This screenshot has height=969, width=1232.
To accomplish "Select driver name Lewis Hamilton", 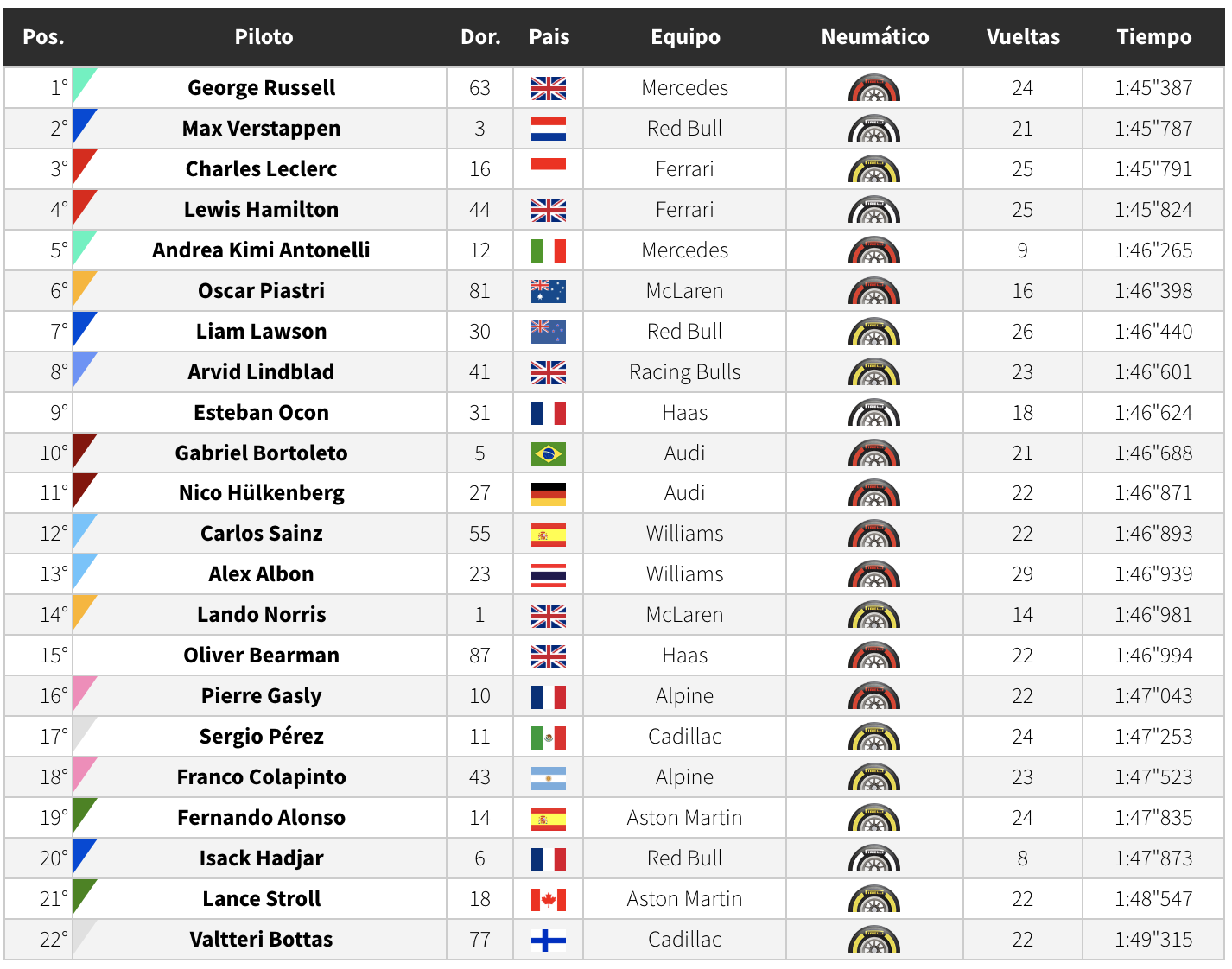I will (261, 210).
